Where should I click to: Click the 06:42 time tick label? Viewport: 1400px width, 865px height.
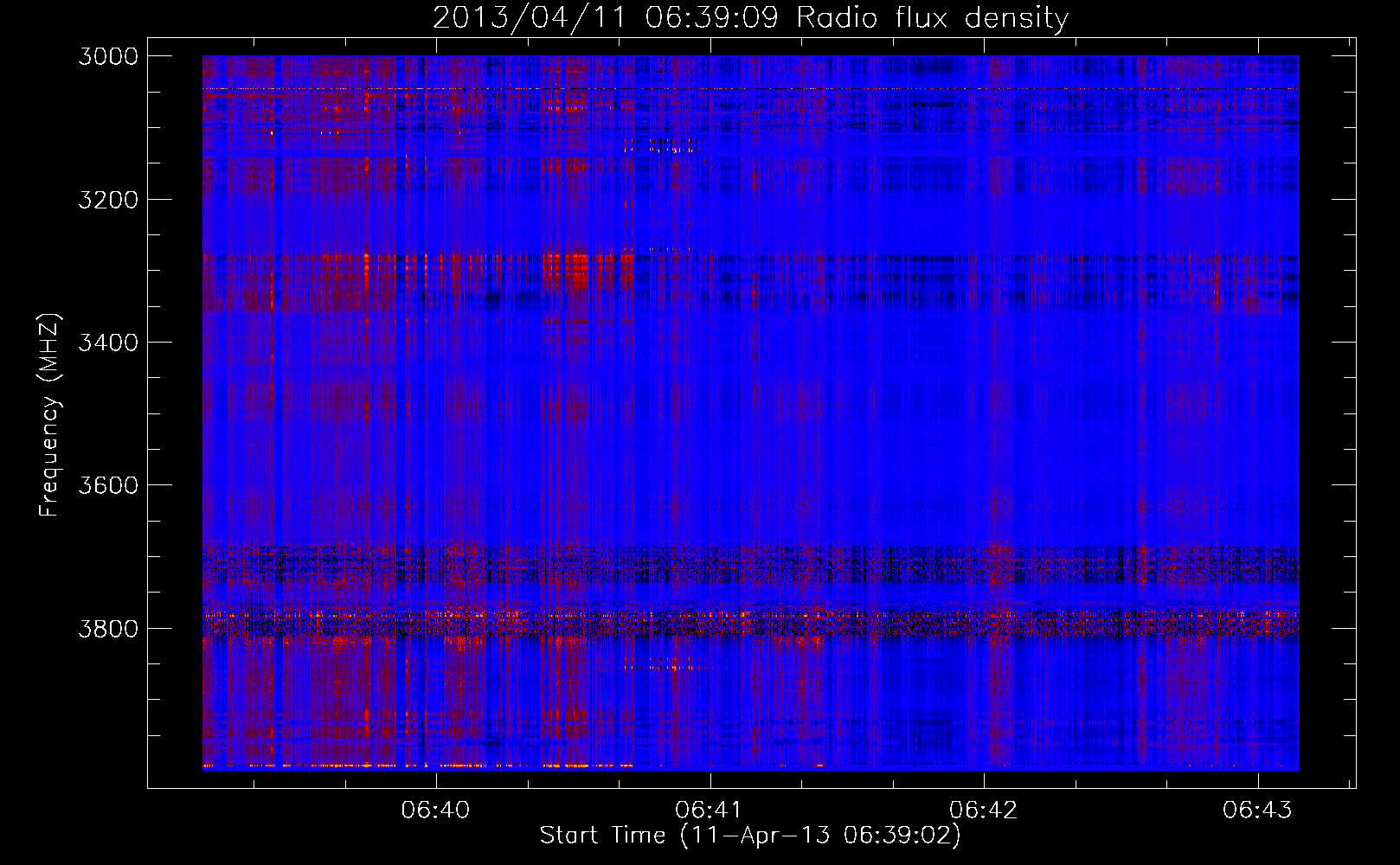[x=984, y=810]
